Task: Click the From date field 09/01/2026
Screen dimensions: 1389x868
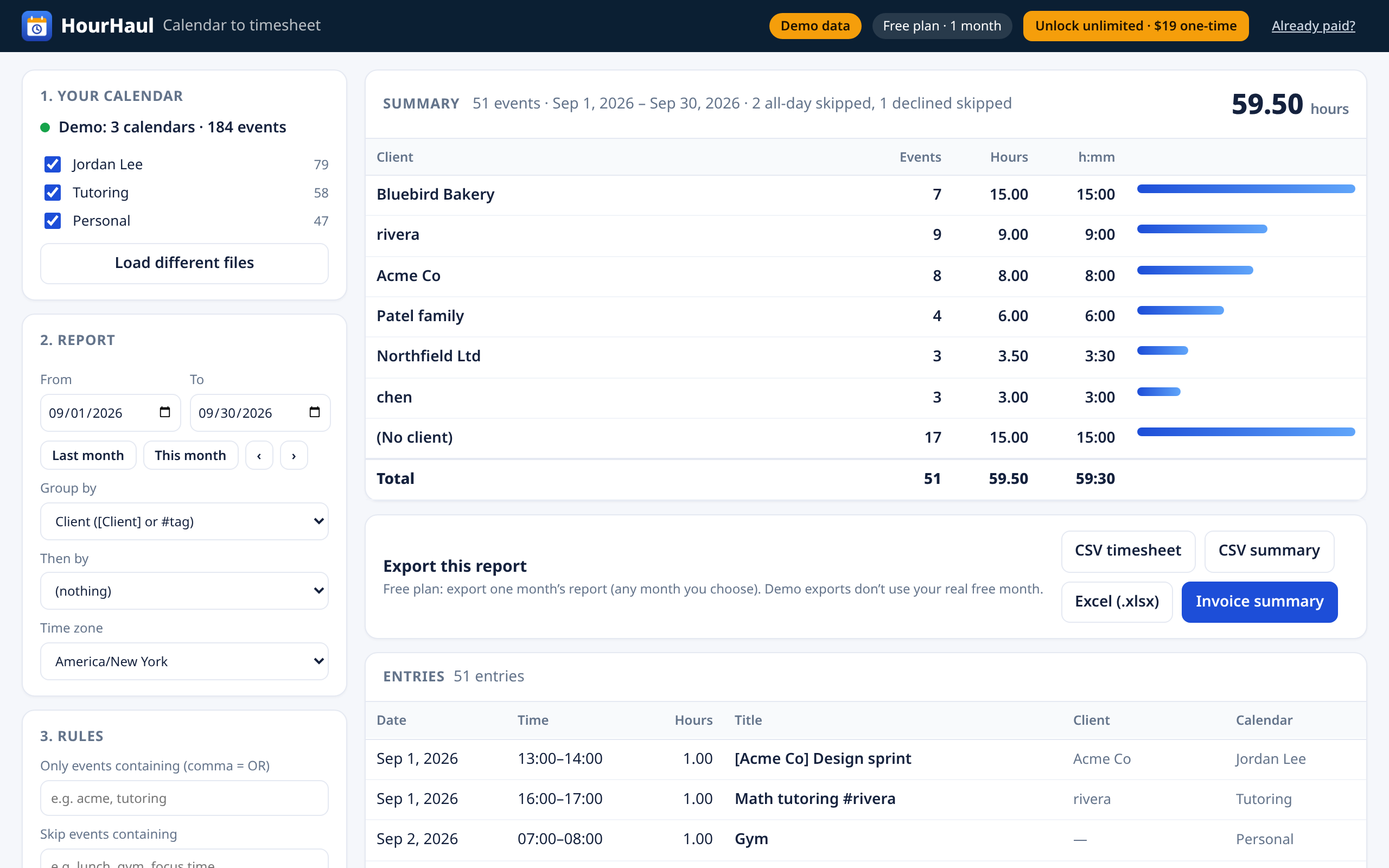Action: 110,412
